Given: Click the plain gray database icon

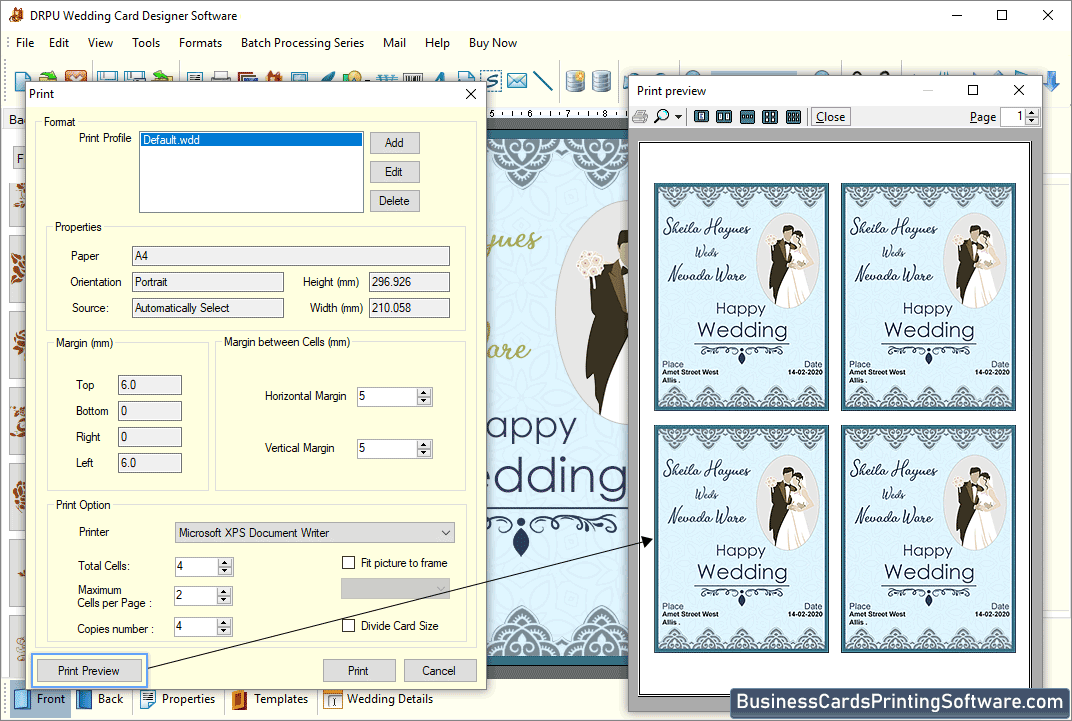Looking at the screenshot, I should 601,81.
